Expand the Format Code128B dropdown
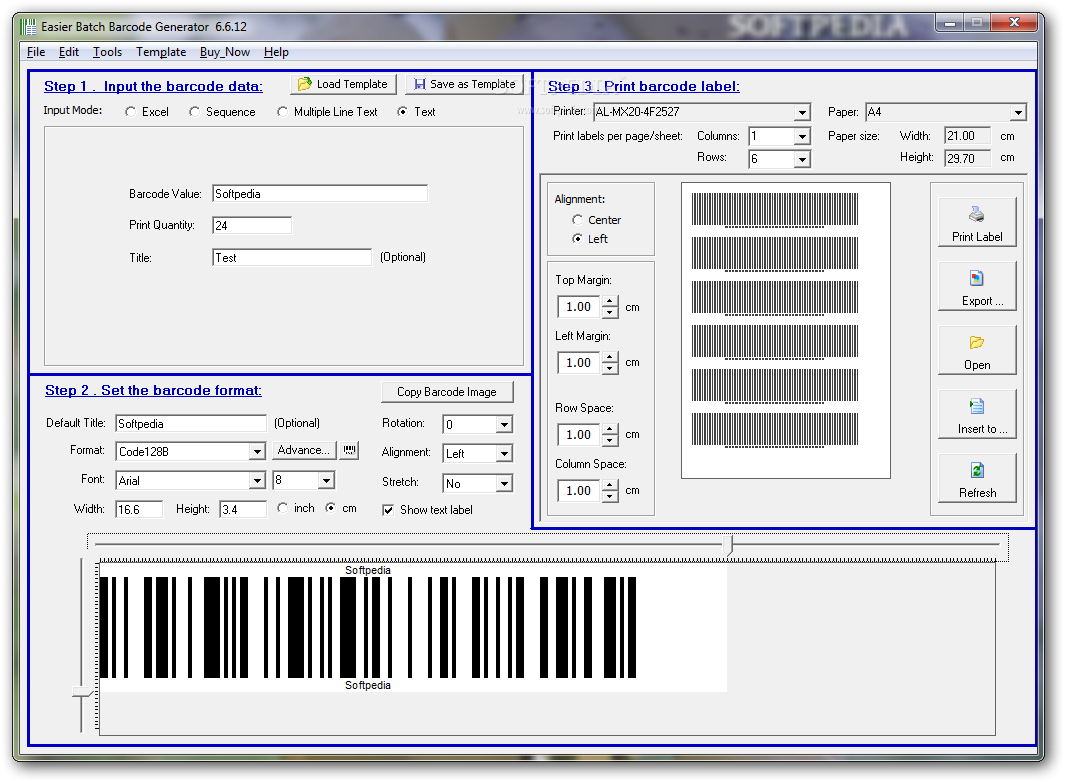Screen dimensions: 1065x782 (257, 452)
